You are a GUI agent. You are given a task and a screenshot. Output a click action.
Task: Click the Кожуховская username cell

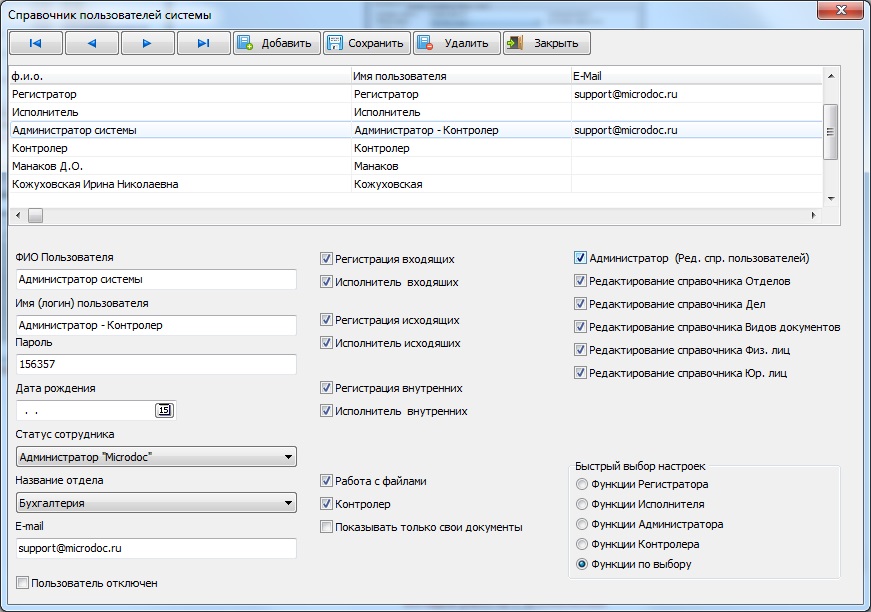(x=462, y=184)
